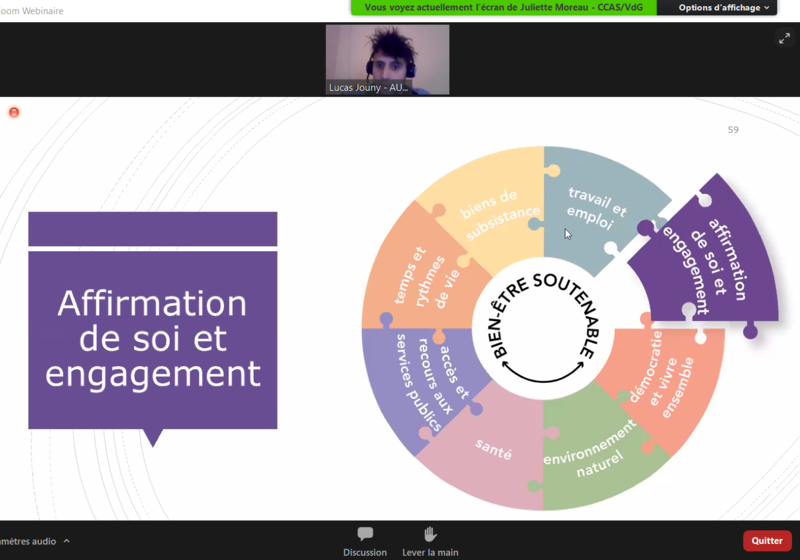Click the 'environnement naturel' green segment

[x=592, y=451]
